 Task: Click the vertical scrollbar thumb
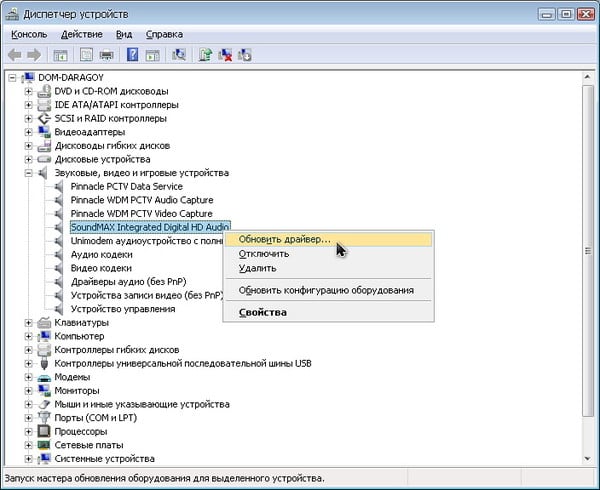[588, 251]
